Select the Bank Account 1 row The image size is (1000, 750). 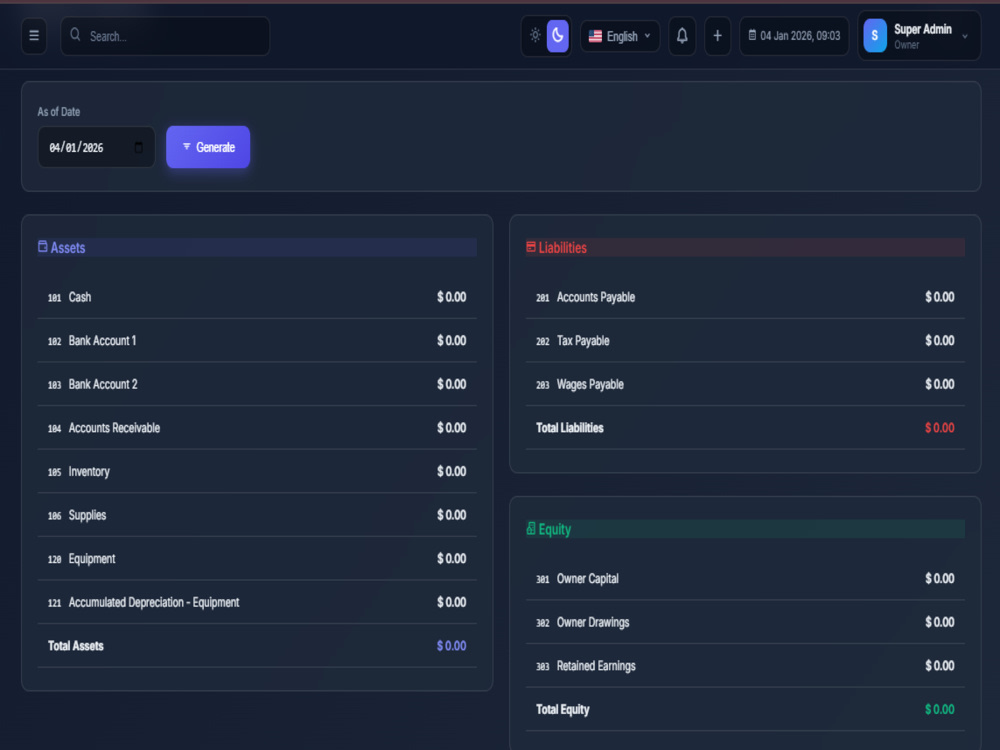point(257,341)
